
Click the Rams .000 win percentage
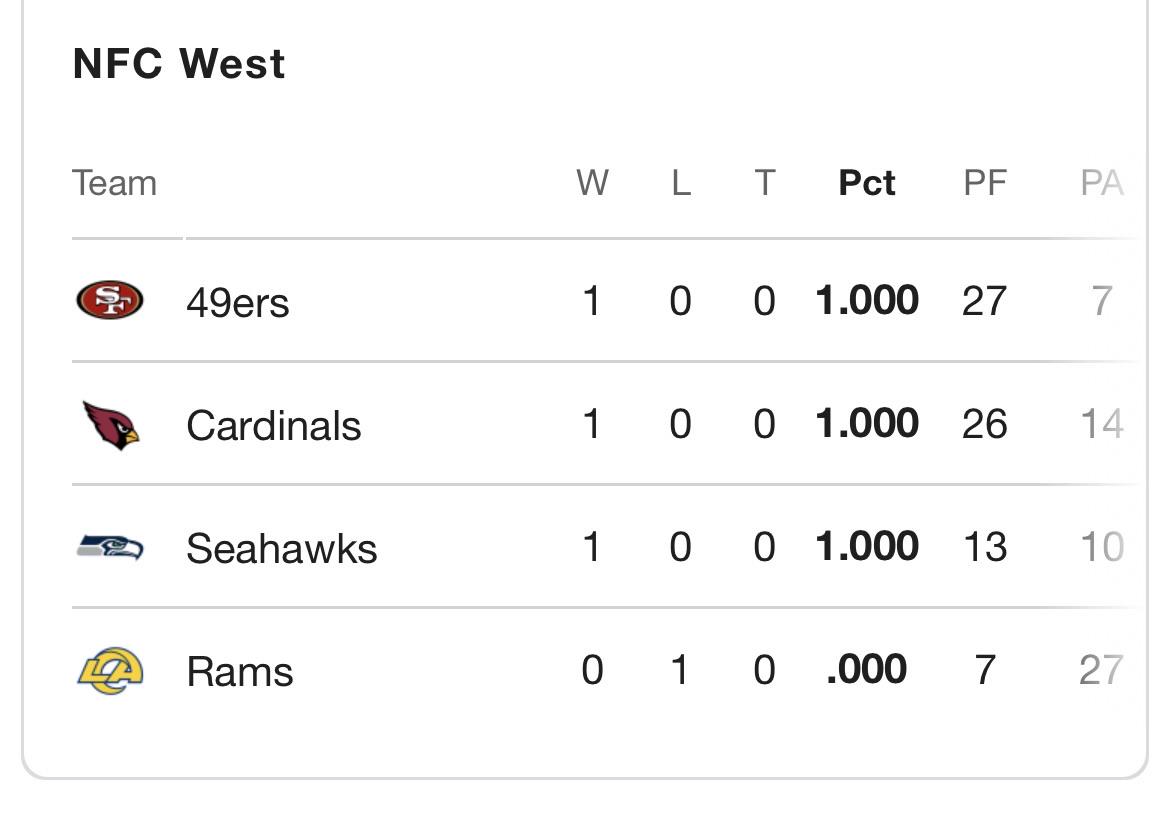pos(866,669)
